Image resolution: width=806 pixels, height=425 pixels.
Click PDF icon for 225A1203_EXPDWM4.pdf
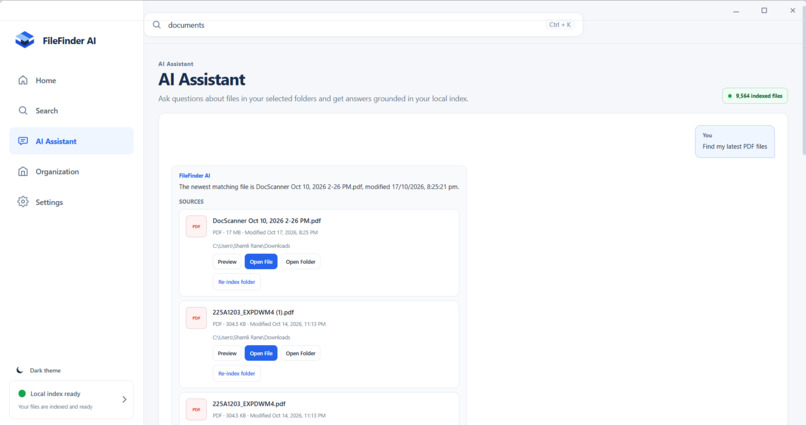coord(196,409)
